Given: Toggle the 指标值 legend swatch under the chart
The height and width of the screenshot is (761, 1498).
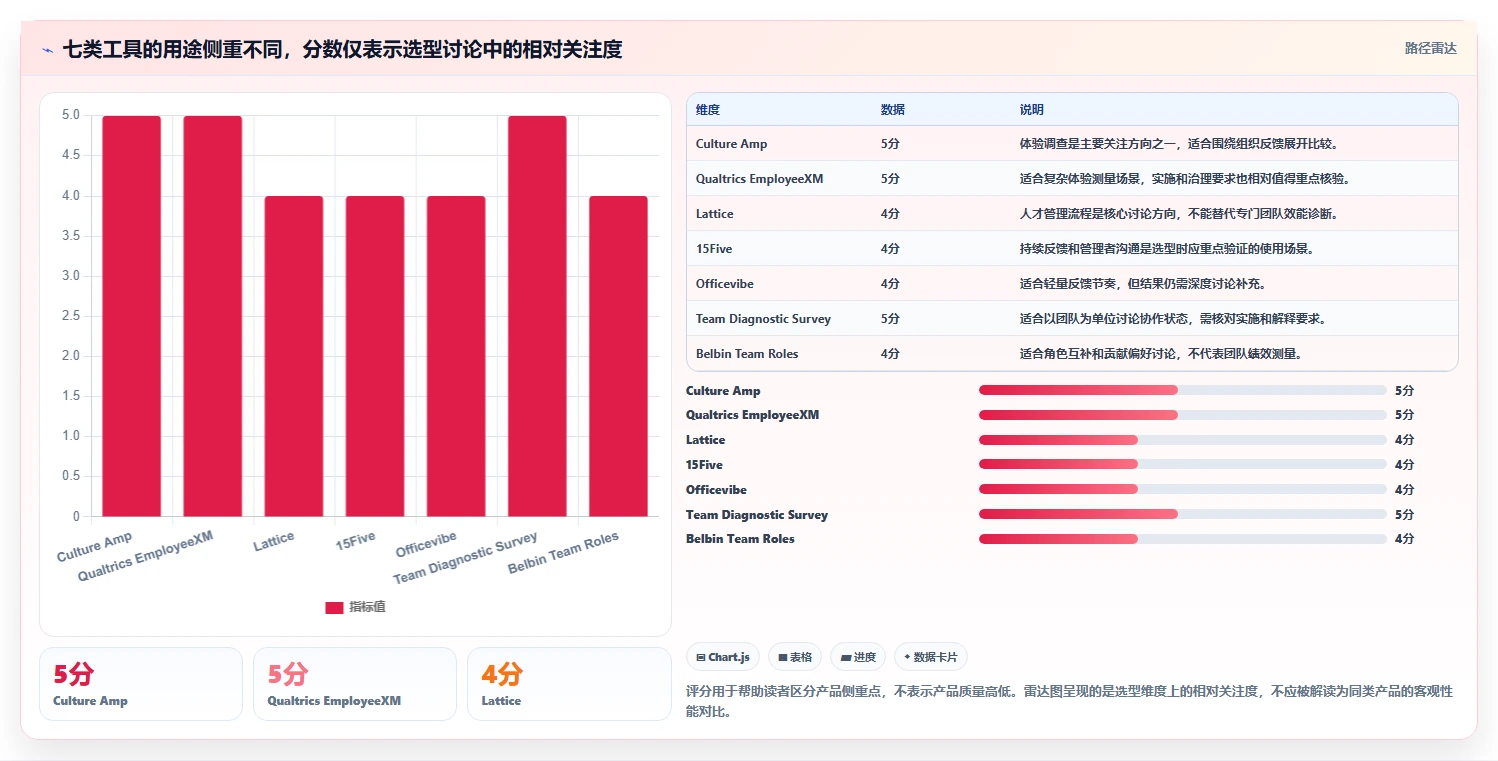Looking at the screenshot, I should click(x=334, y=607).
